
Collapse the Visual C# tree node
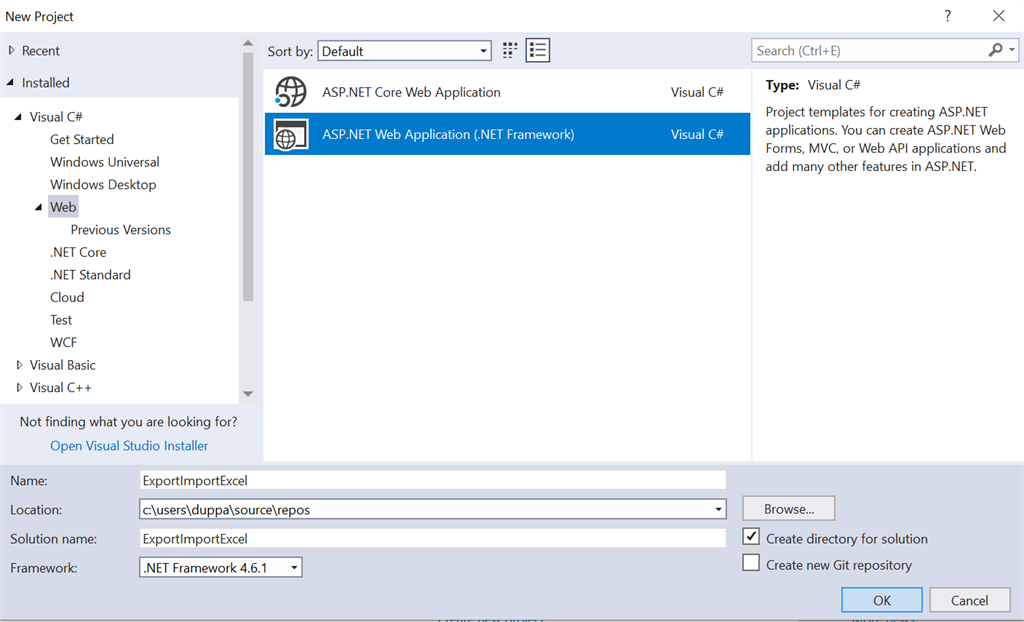[16, 116]
